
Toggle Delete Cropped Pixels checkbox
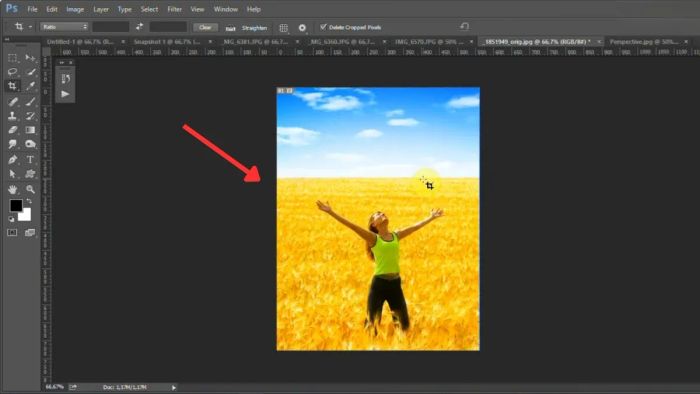[323, 27]
